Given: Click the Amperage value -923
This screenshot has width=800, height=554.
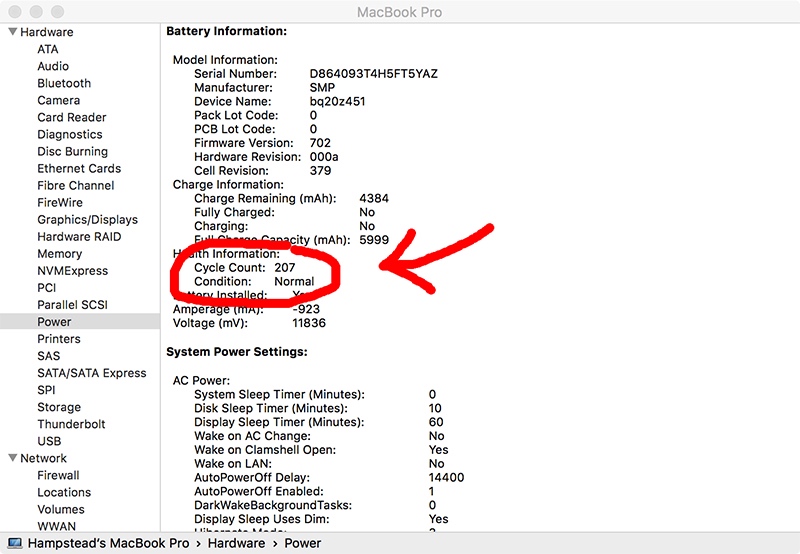Looking at the screenshot, I should (x=306, y=309).
